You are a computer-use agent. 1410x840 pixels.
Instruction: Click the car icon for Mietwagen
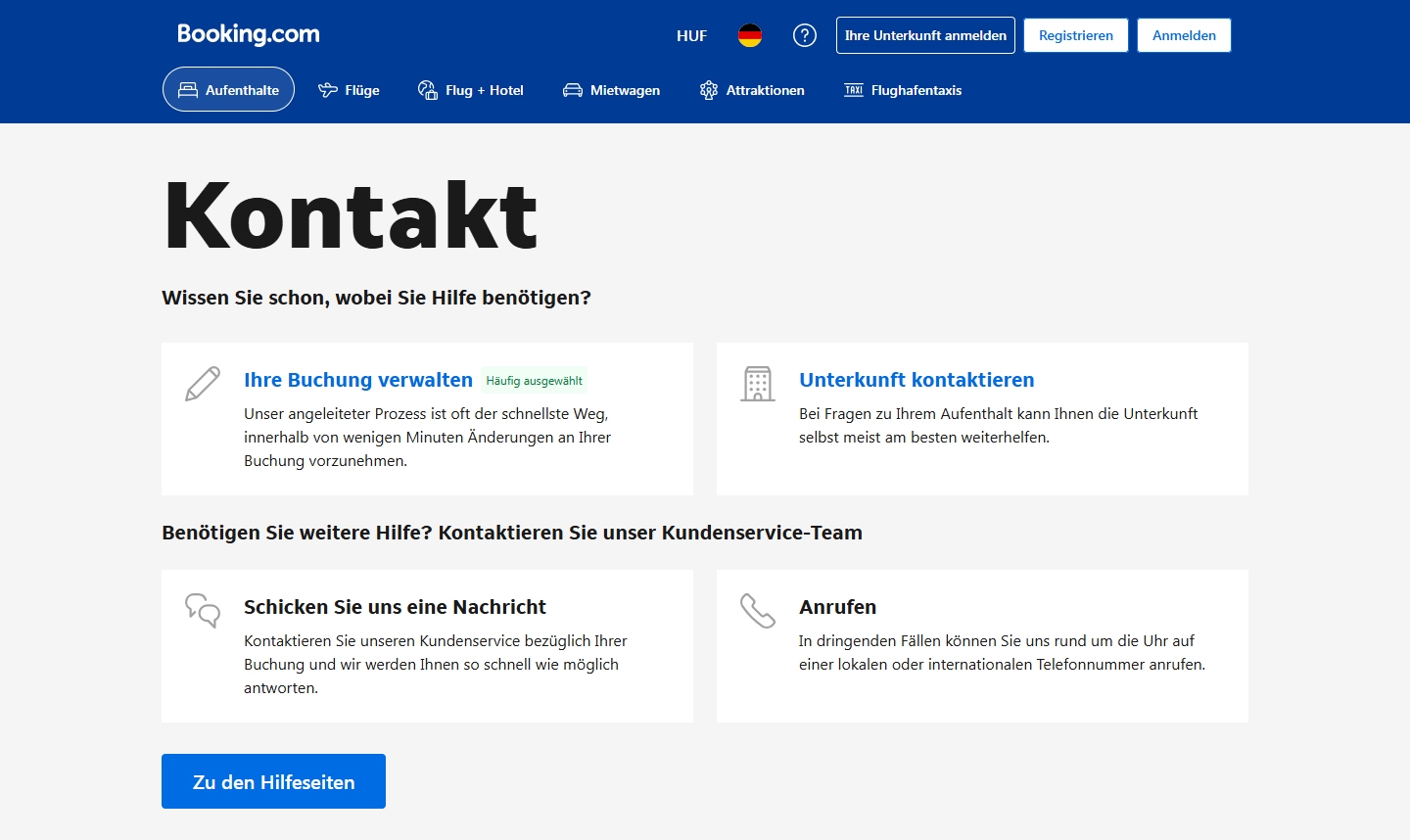[x=573, y=90]
